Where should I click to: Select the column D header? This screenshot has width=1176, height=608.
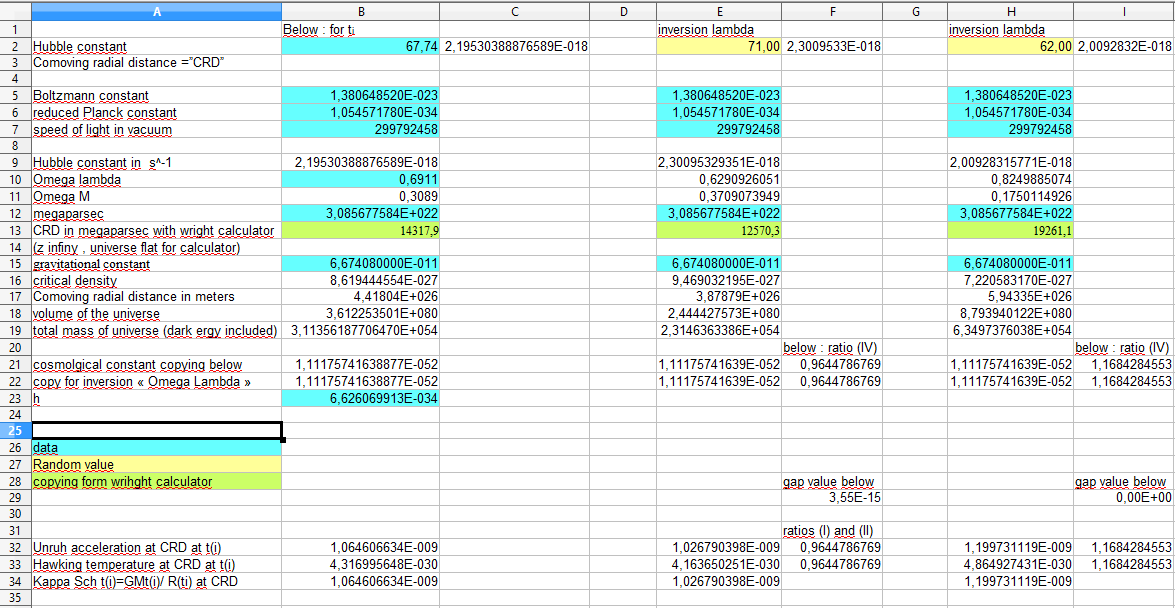pyautogui.click(x=622, y=11)
